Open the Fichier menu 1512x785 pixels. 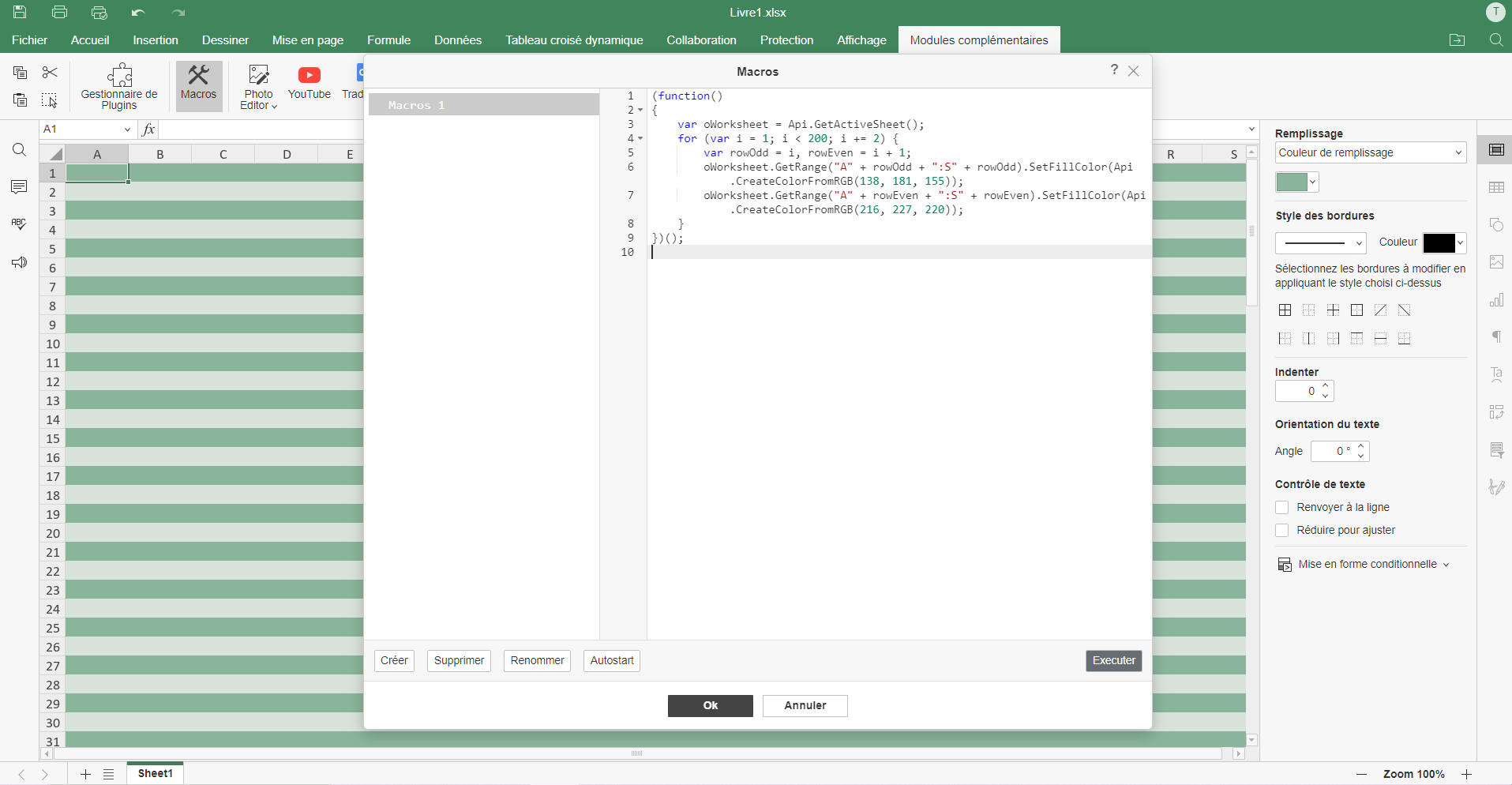click(29, 40)
